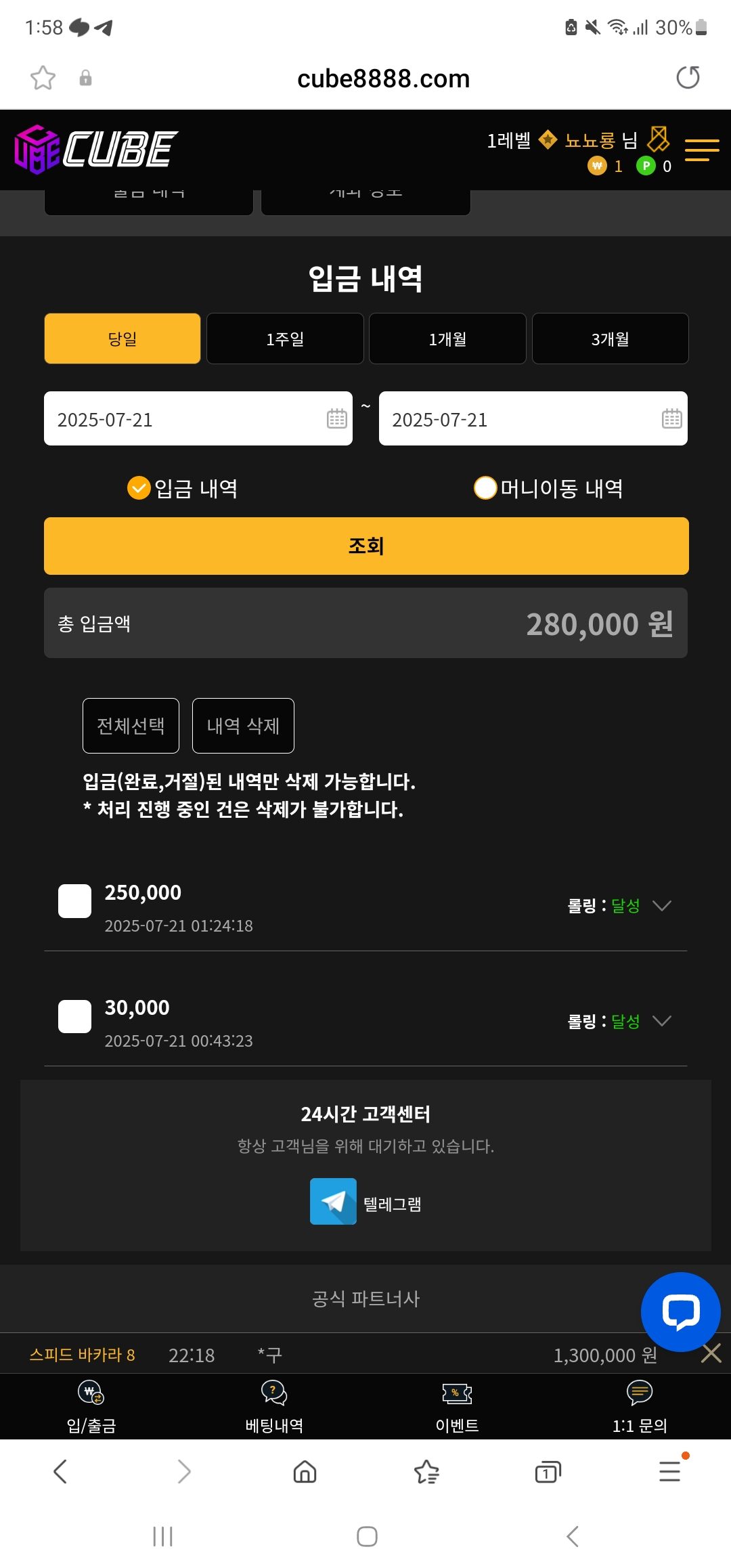
Task: Open the 1:1 문의 inquiry icon
Action: pos(640,1393)
